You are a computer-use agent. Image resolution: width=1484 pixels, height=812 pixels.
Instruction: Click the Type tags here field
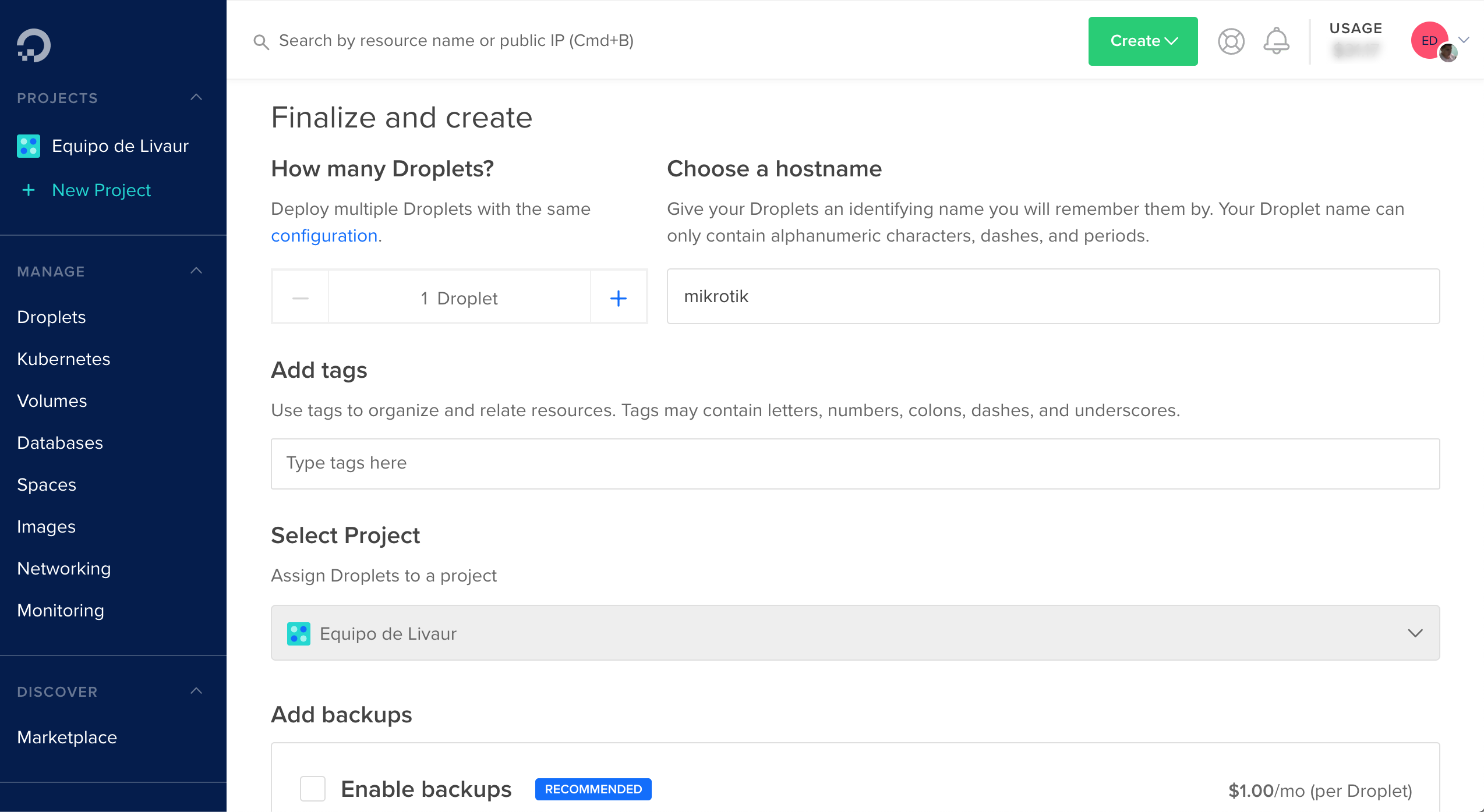[x=856, y=464]
